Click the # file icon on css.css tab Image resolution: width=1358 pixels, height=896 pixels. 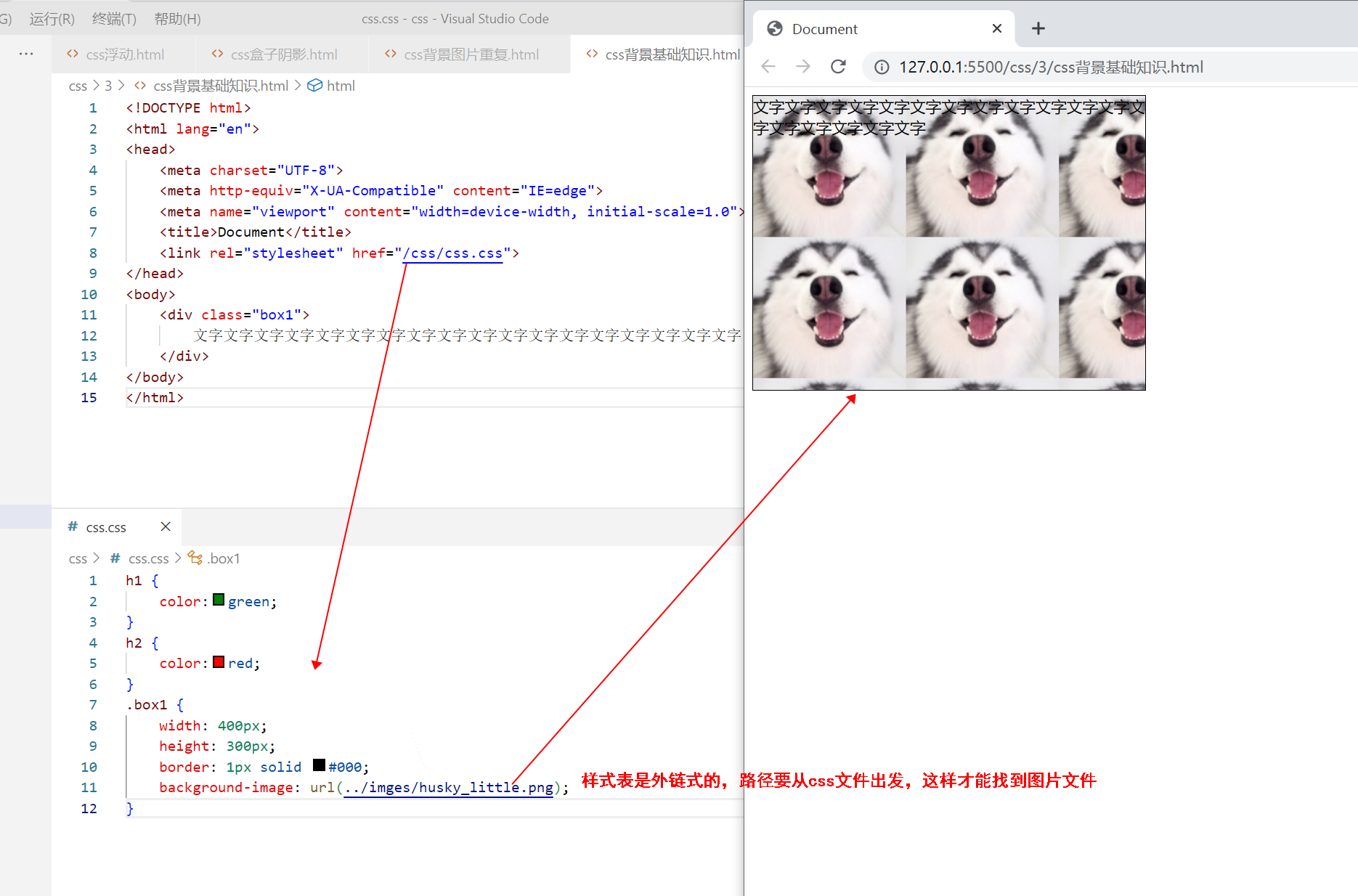tap(73, 526)
